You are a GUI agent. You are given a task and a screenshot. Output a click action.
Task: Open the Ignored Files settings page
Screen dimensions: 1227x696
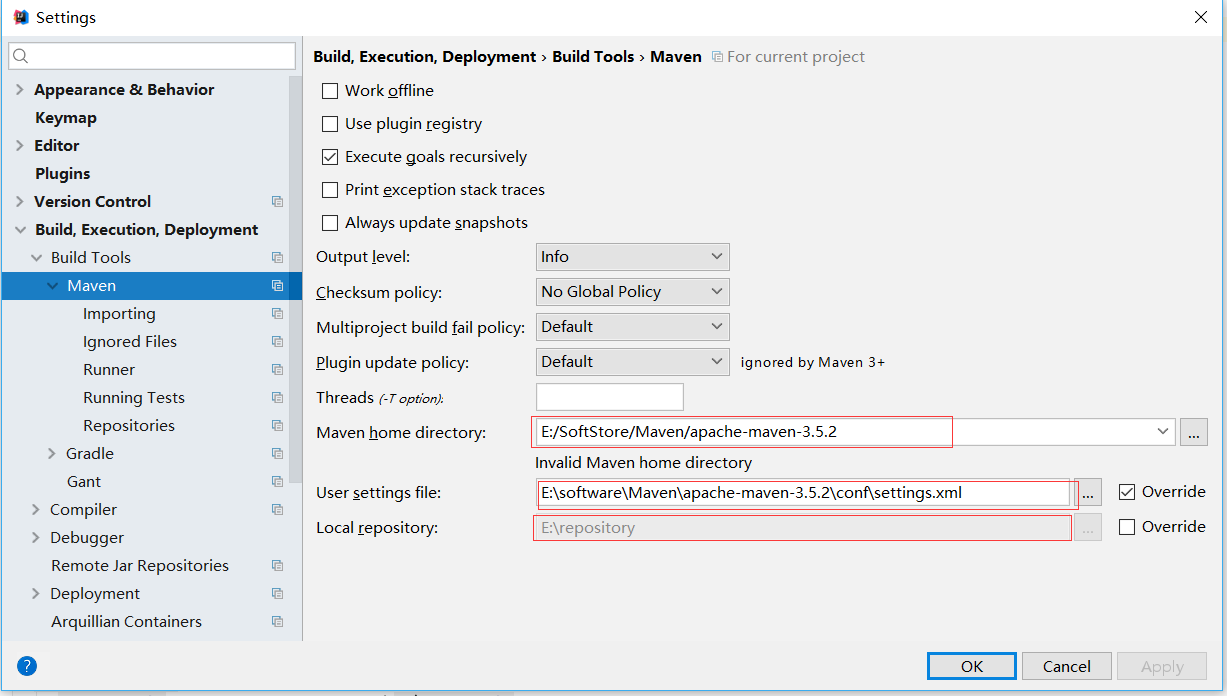point(130,342)
